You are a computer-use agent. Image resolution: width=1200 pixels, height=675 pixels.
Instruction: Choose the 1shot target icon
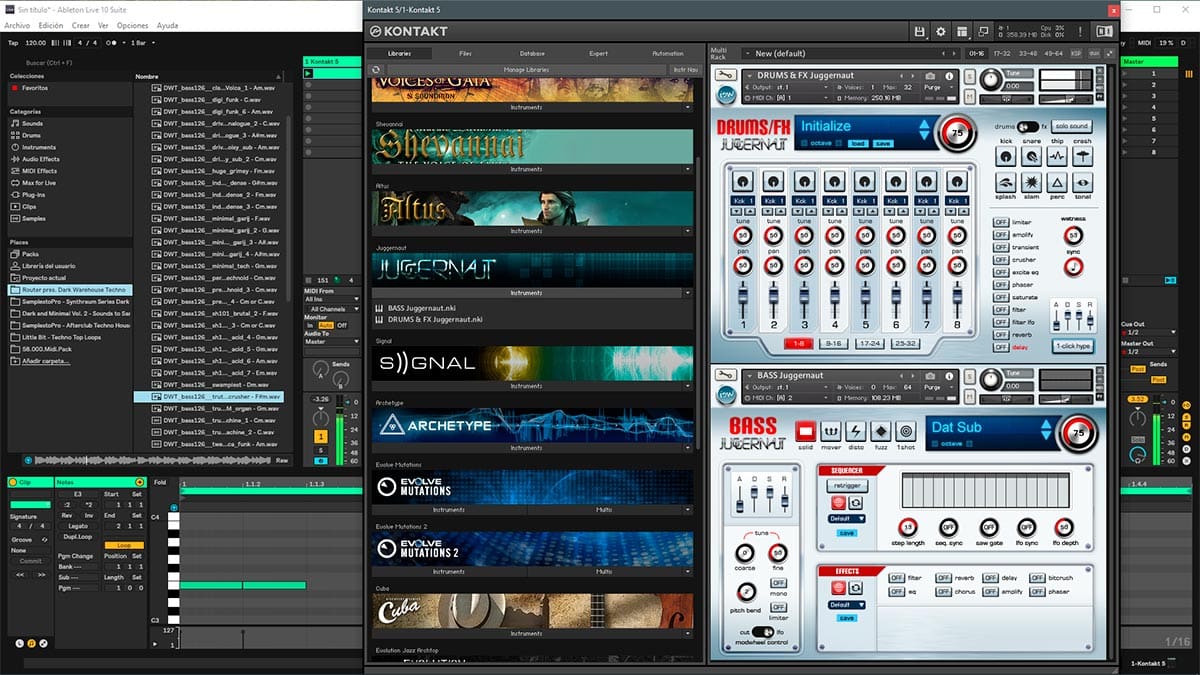click(x=906, y=431)
